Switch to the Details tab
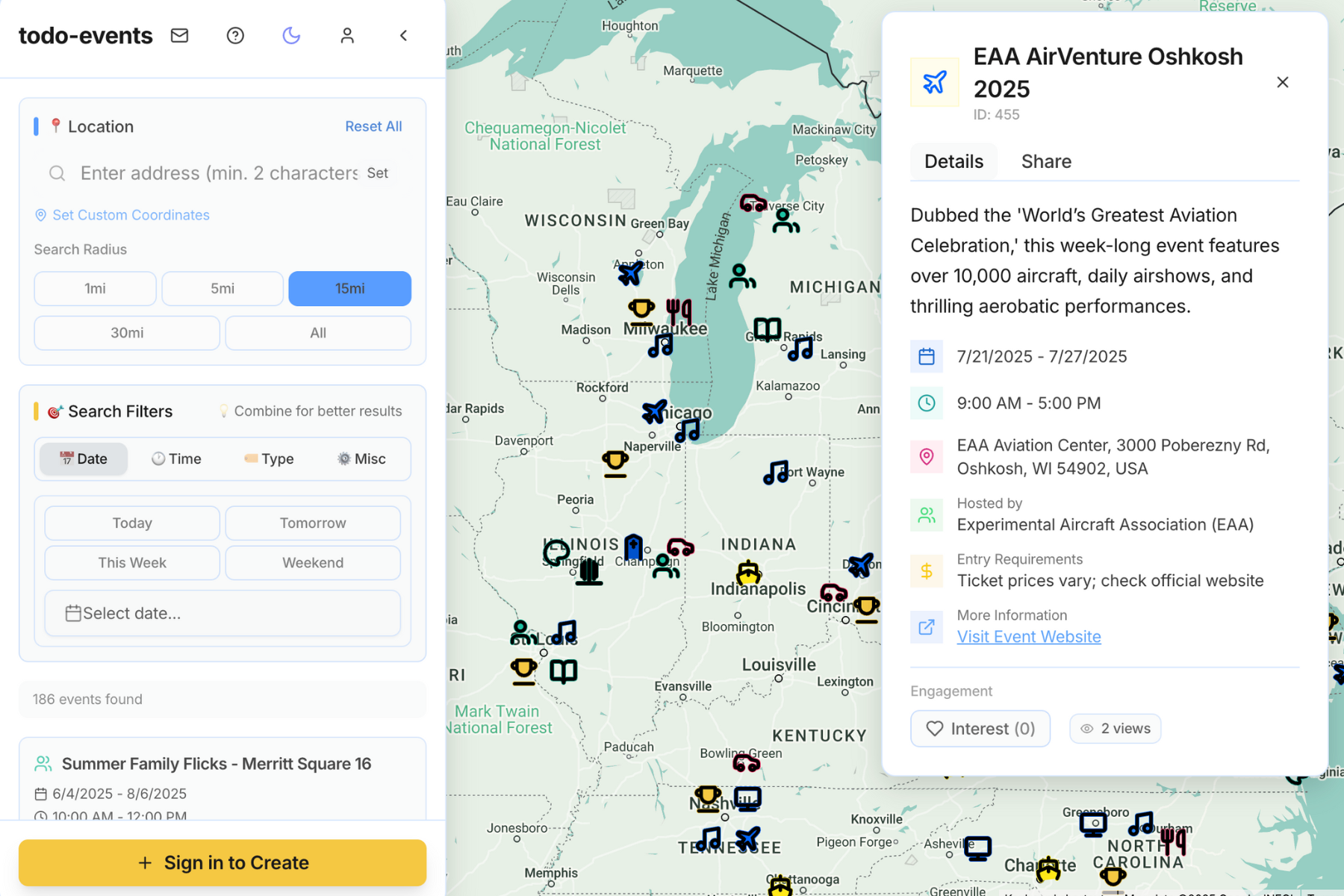 tap(953, 161)
